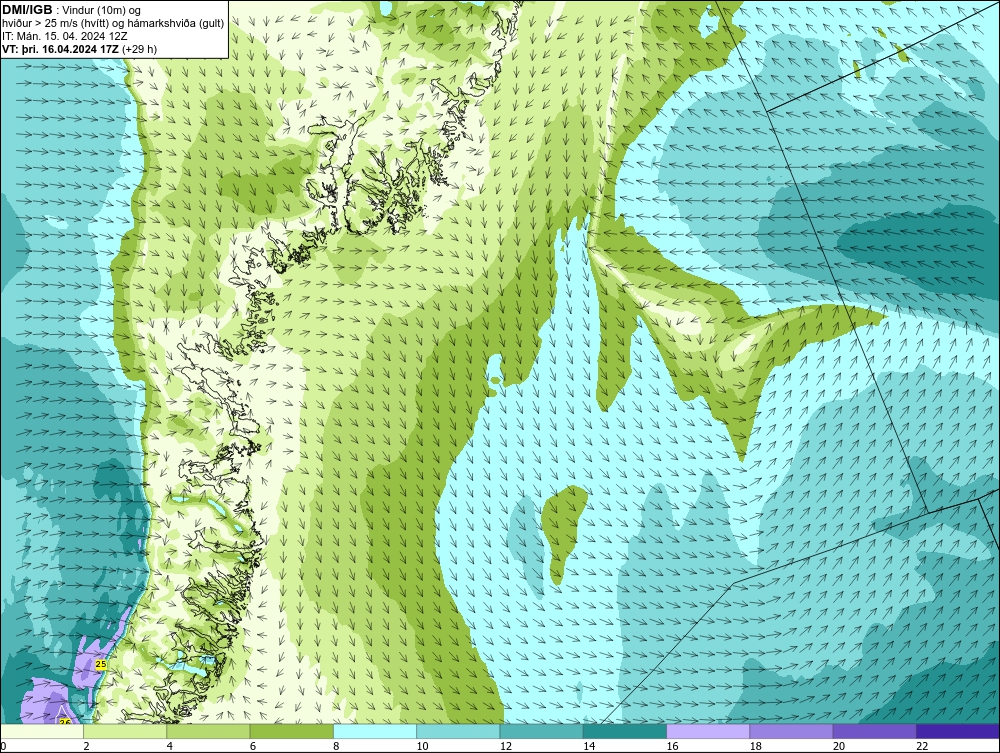Screen dimensions: 1000x753
Task: Click the 8–10 m/s light cyan legend swatch
Action: point(375,731)
